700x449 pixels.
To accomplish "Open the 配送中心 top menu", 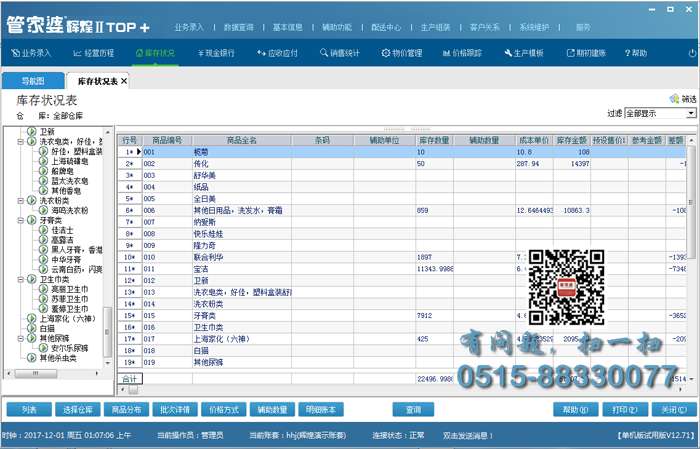I will [386, 27].
